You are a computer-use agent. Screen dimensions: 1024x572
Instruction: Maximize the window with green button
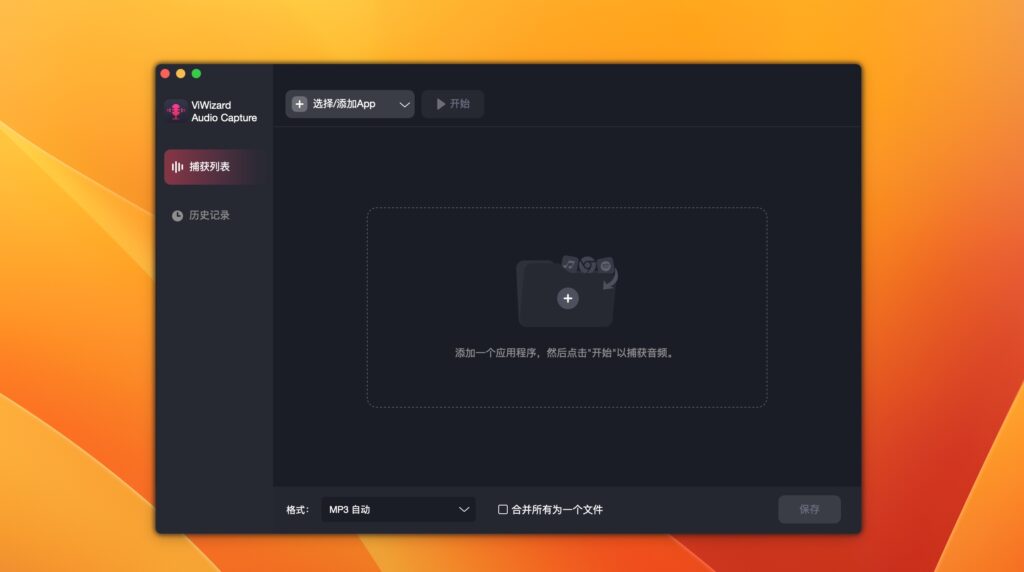point(197,74)
